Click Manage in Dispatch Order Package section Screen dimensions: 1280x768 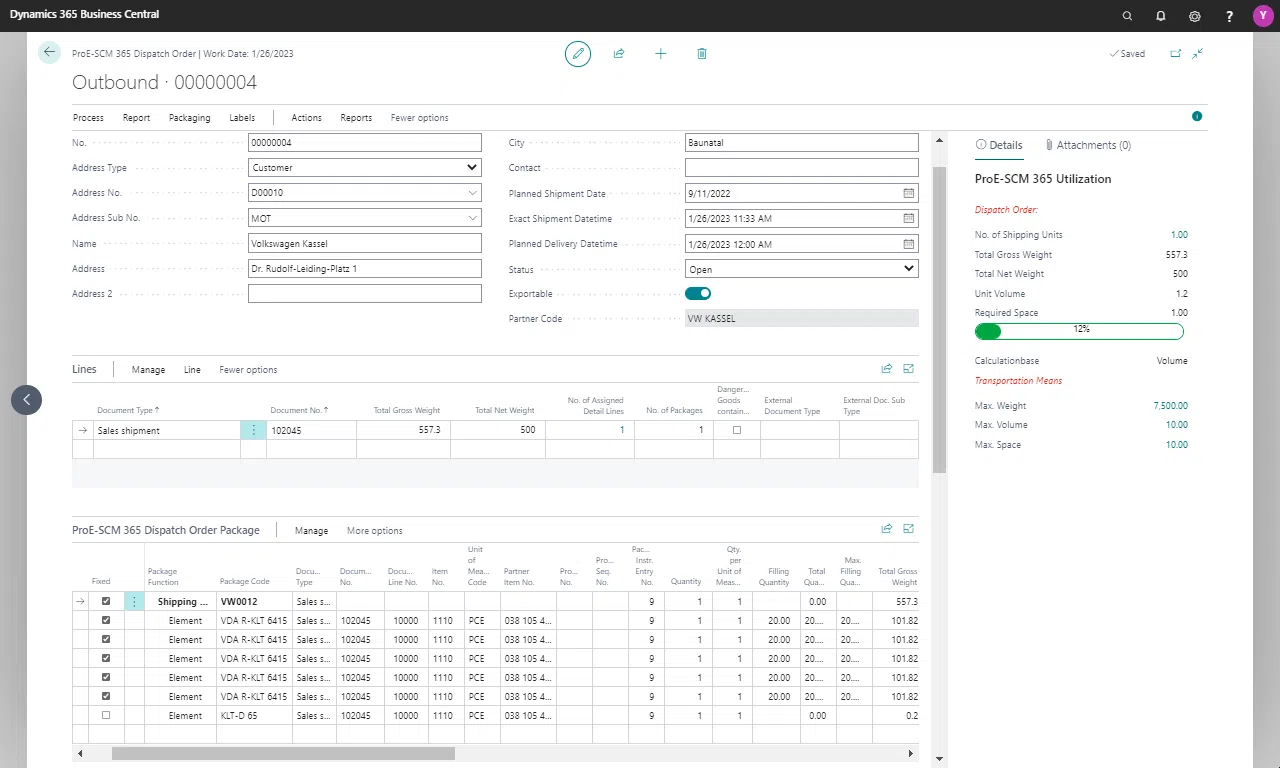(x=311, y=531)
